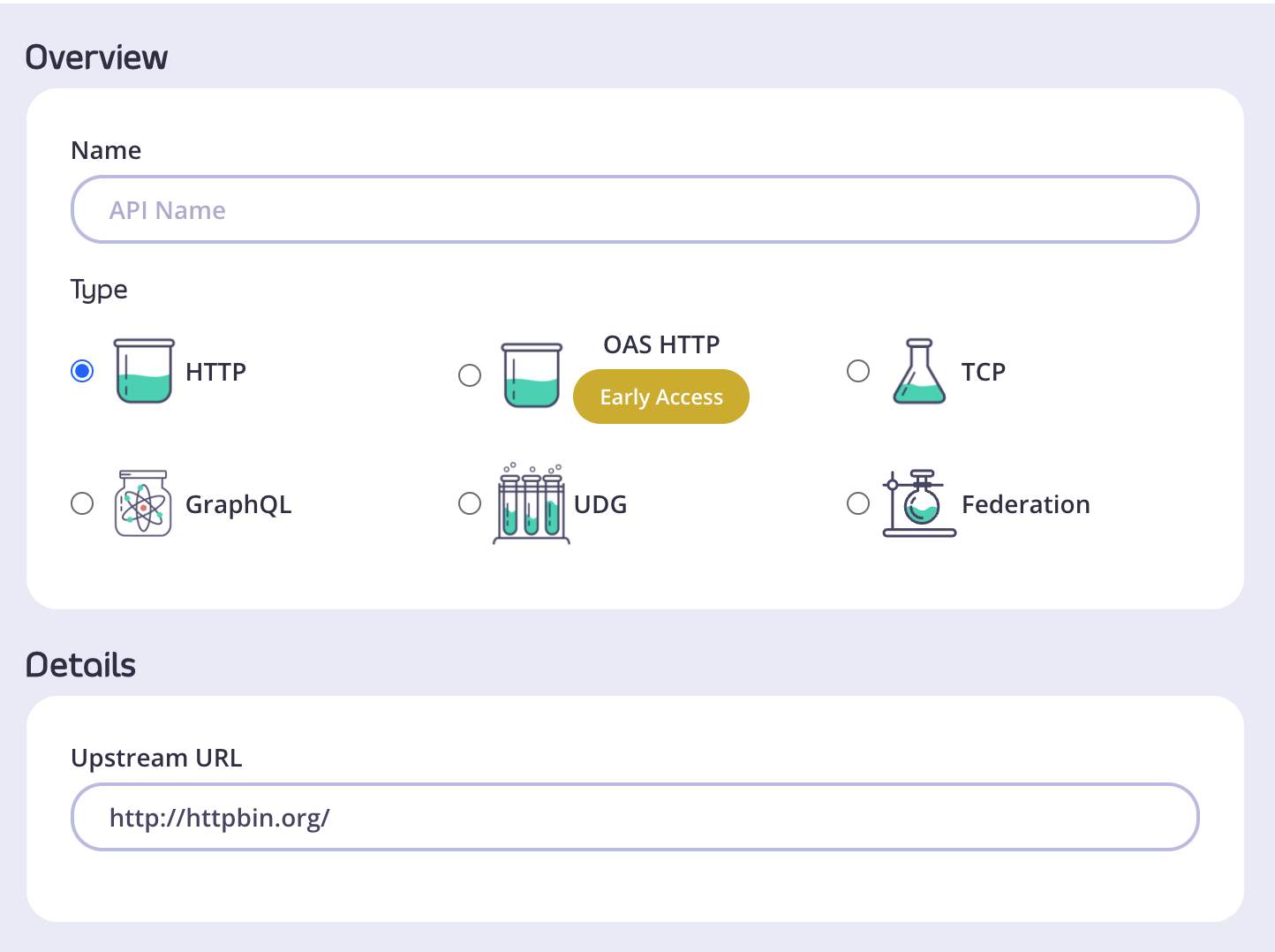1275x952 pixels.
Task: Click the UDG test tubes icon
Action: [x=531, y=503]
